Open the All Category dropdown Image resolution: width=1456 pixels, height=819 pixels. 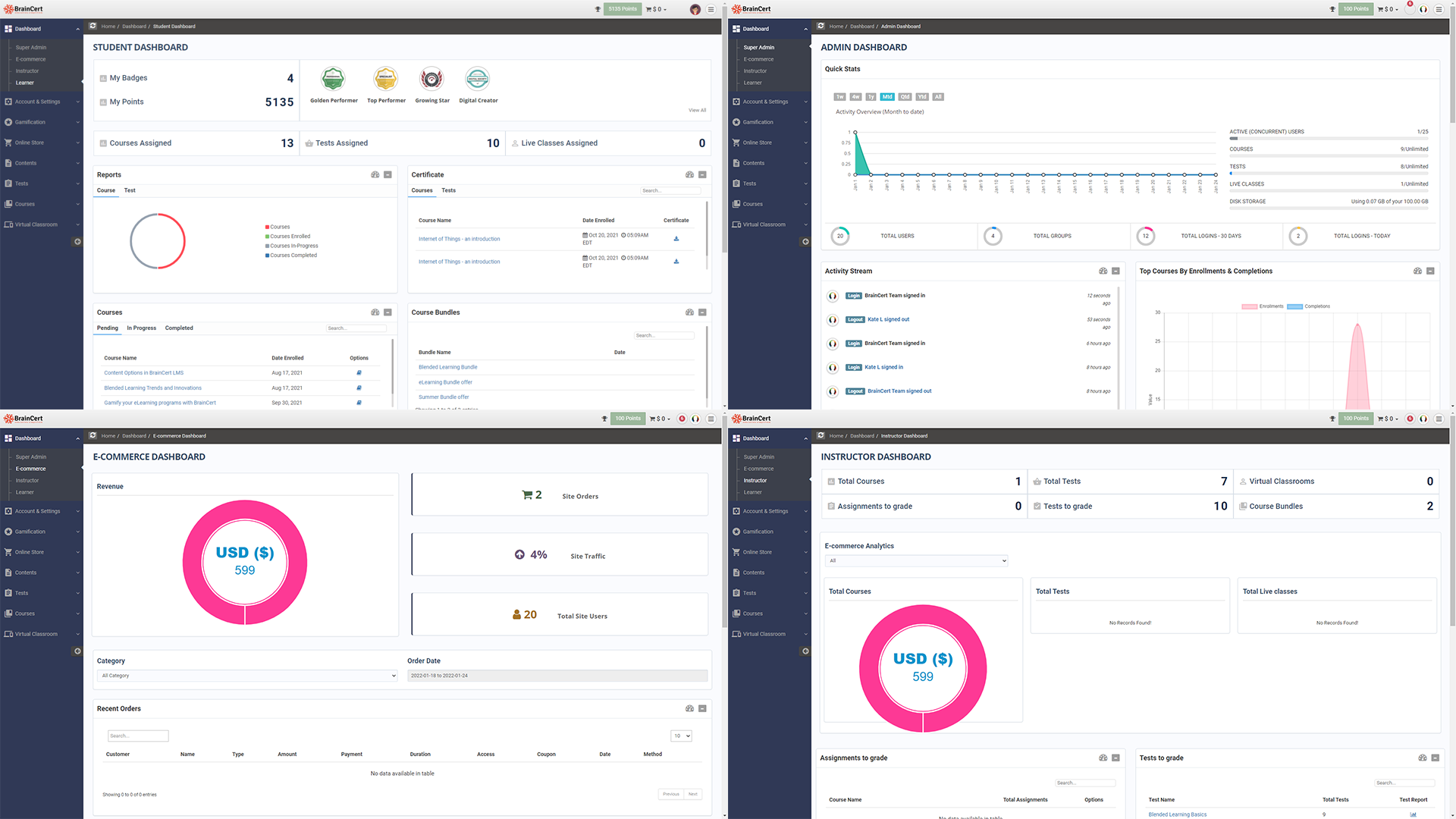247,676
